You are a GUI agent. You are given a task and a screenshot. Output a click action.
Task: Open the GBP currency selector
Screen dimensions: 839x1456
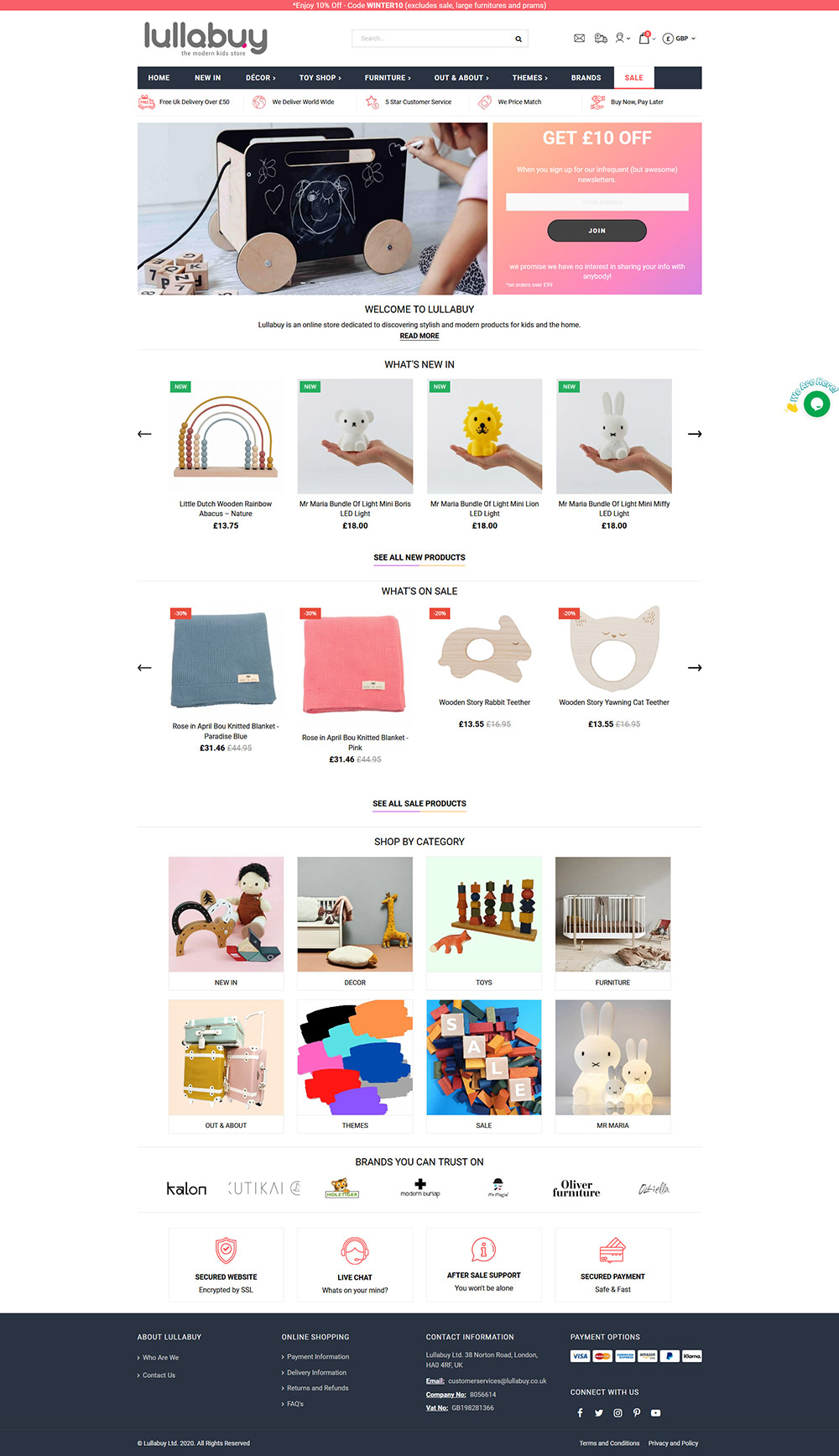coord(679,39)
